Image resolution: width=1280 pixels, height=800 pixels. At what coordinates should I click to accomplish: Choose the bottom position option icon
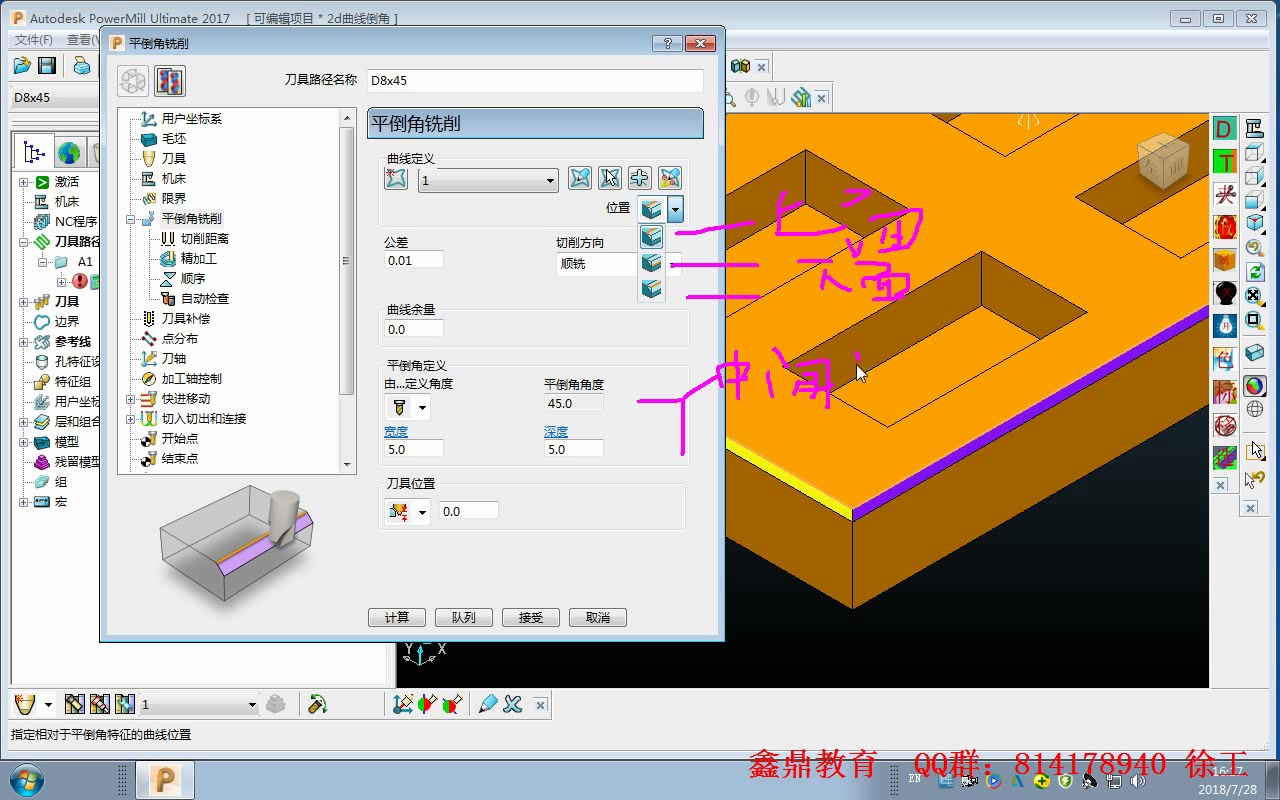[651, 289]
